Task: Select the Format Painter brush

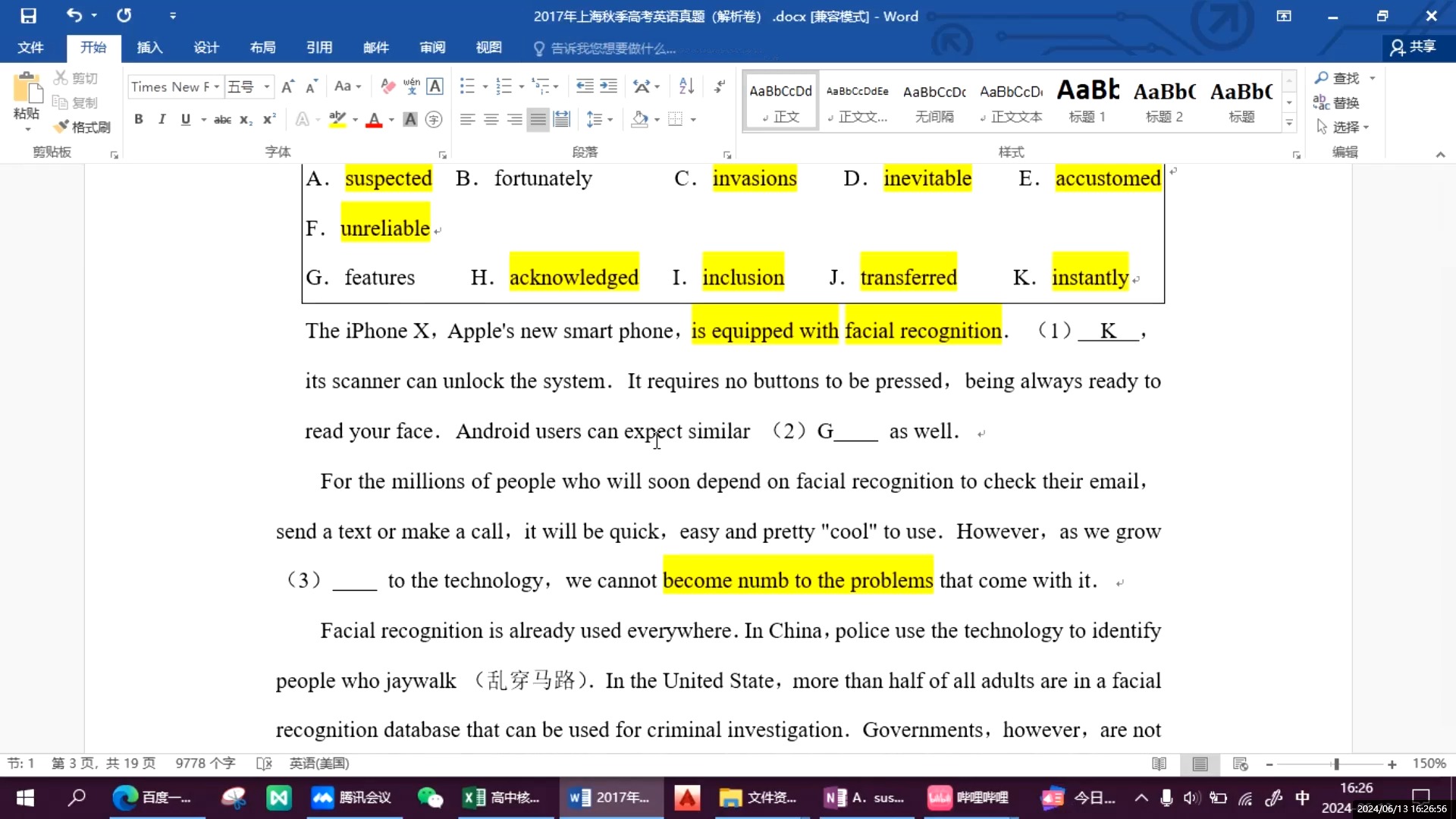Action: pos(83,127)
